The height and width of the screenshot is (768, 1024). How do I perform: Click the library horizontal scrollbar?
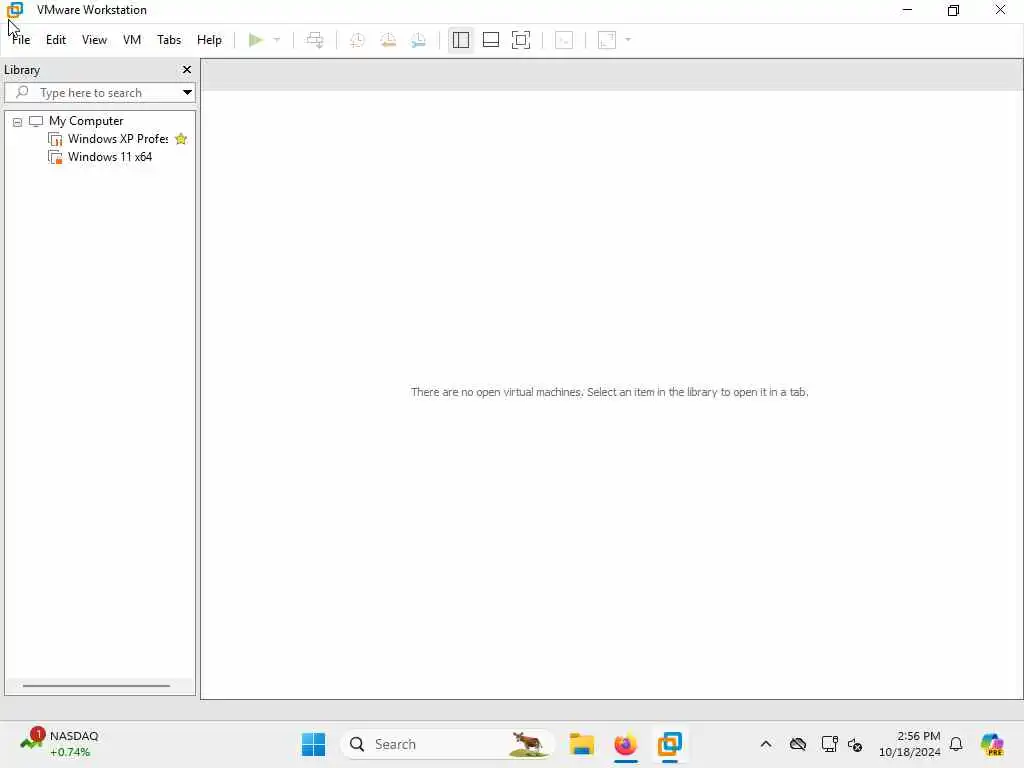(96, 686)
